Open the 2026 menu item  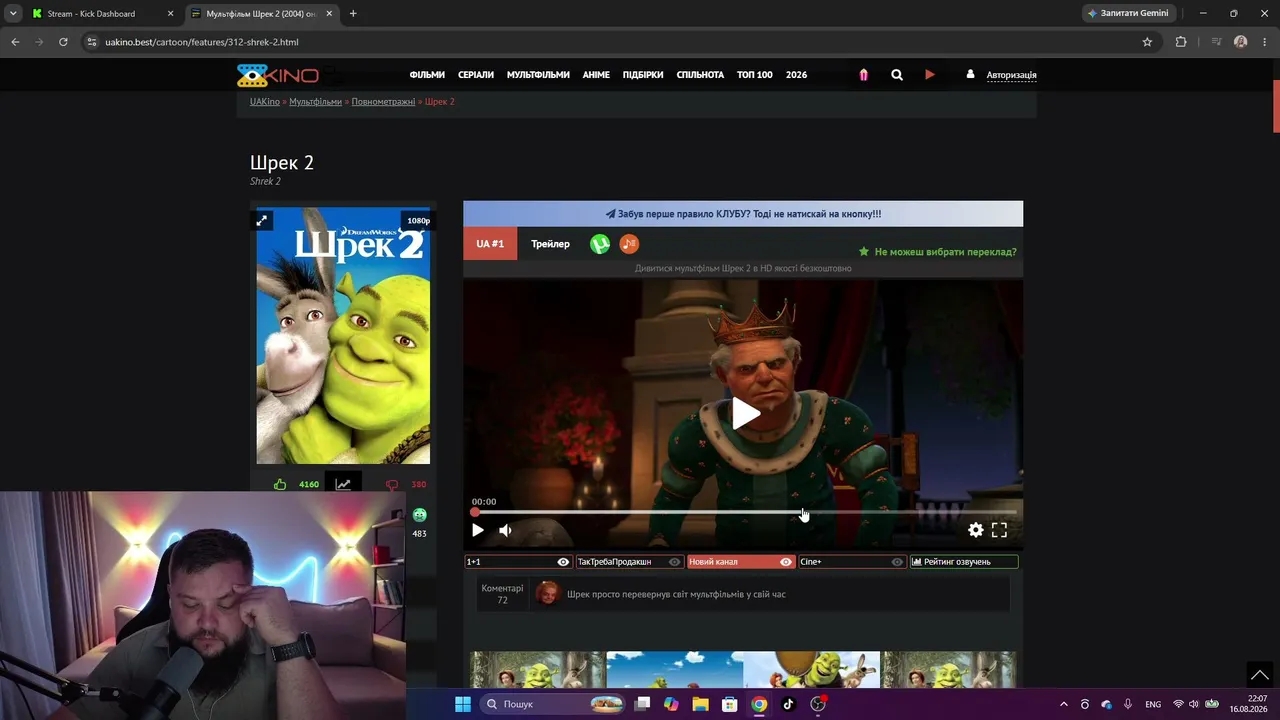click(x=796, y=75)
